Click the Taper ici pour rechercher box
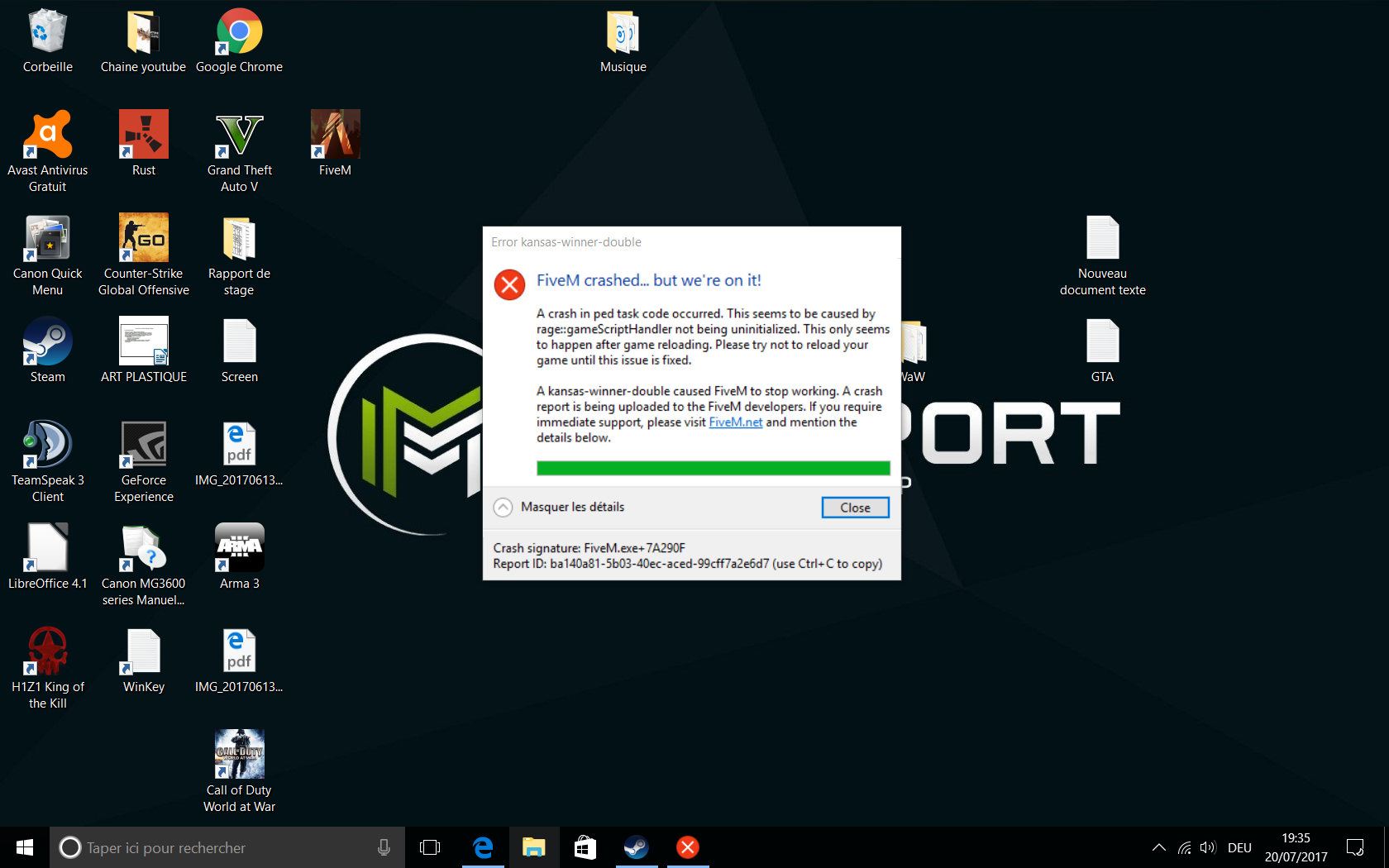The height and width of the screenshot is (868, 1389). point(227,847)
